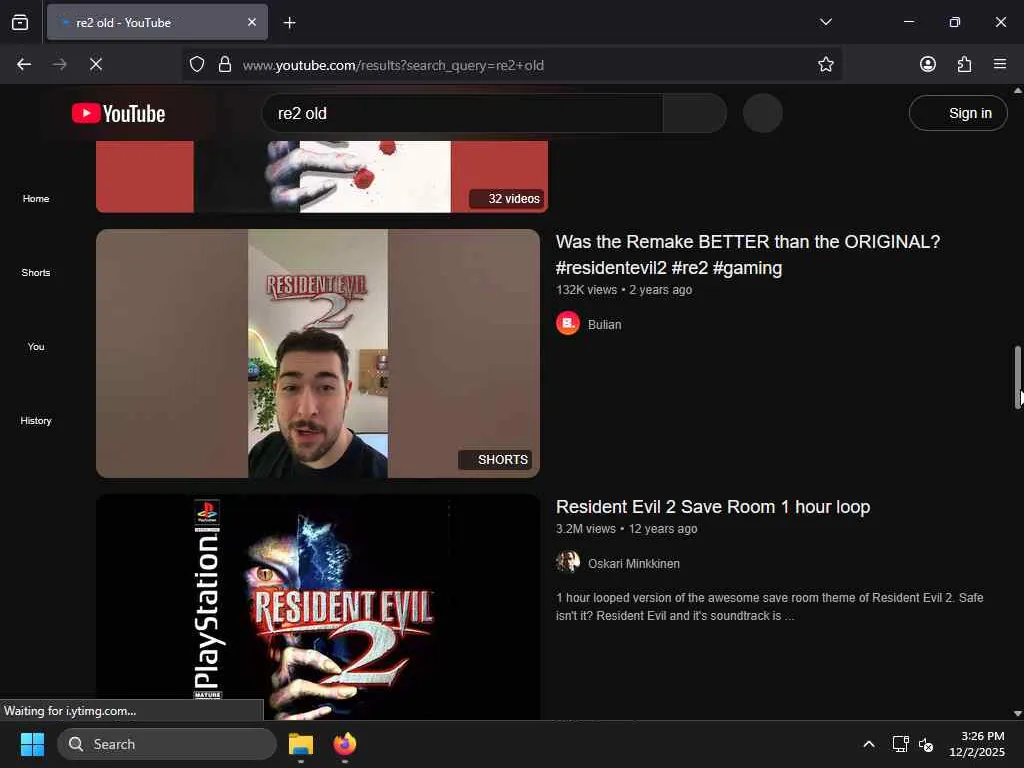Open Firefox account icon
Screen dimensions: 1024x768
927,64
